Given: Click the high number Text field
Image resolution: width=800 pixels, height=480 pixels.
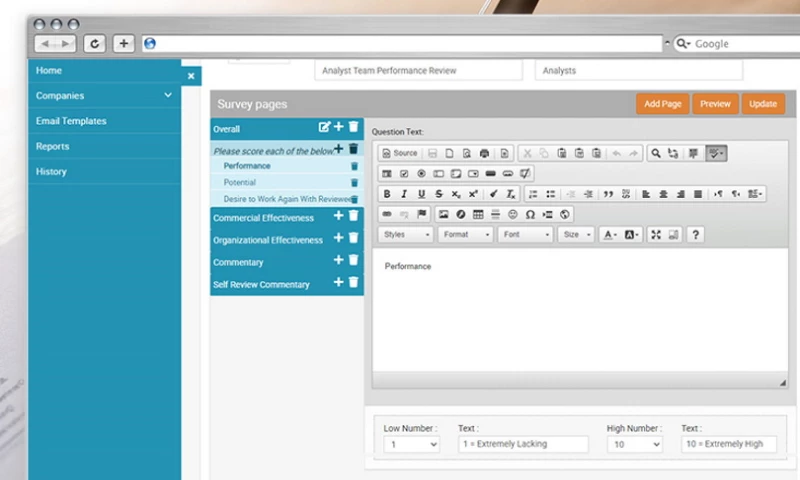Looking at the screenshot, I should (x=729, y=444).
